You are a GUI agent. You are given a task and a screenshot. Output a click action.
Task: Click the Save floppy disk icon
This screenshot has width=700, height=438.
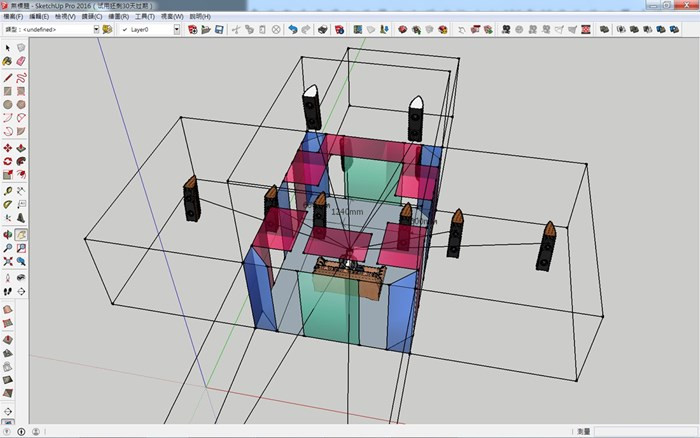[218, 30]
